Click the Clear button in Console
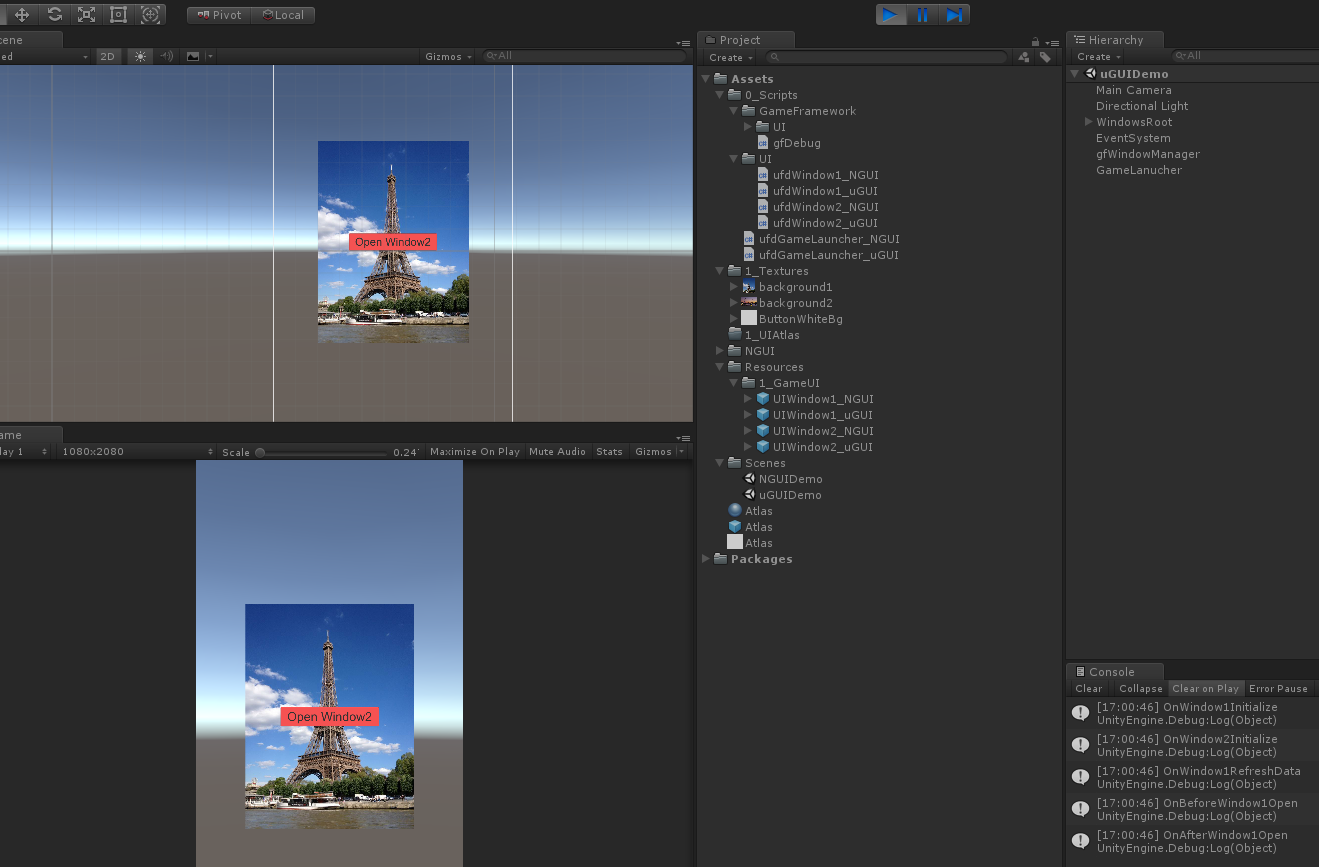This screenshot has height=867, width=1319. [x=1088, y=689]
